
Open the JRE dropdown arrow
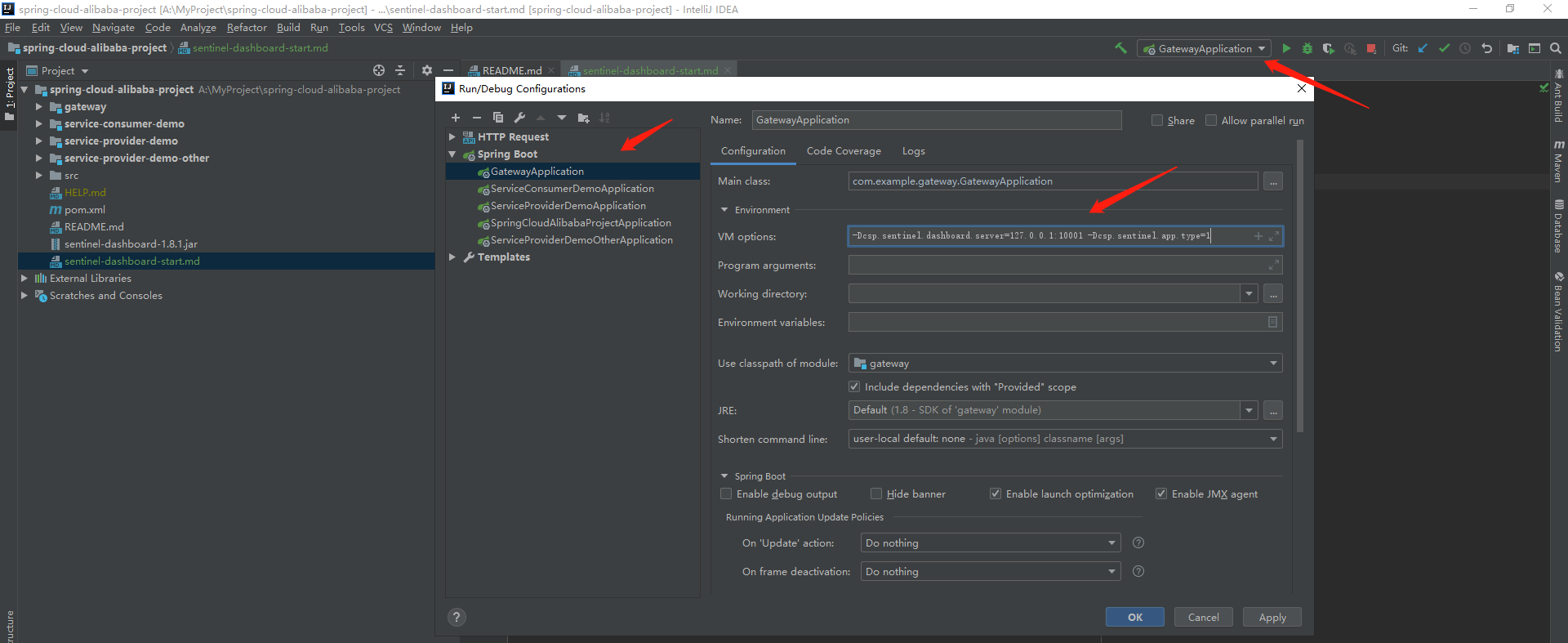pos(1249,410)
